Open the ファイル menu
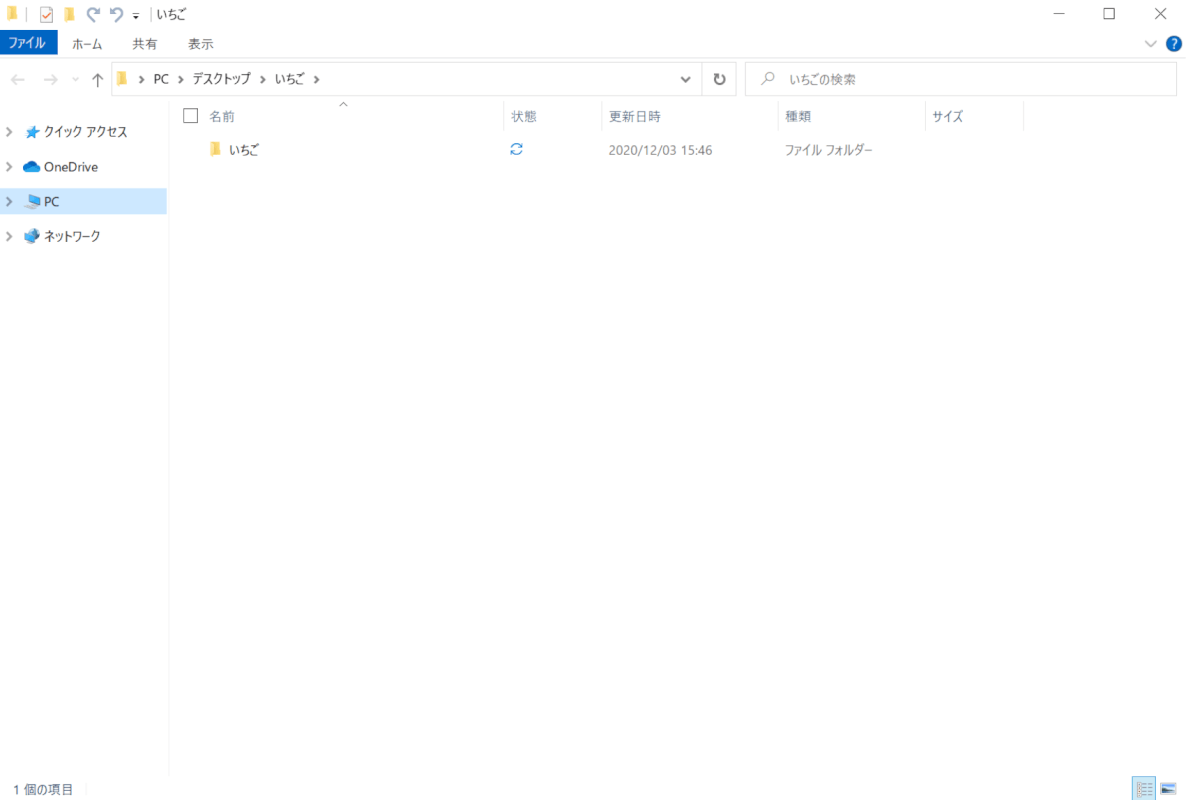This screenshot has width=1186, height=800. click(x=28, y=43)
